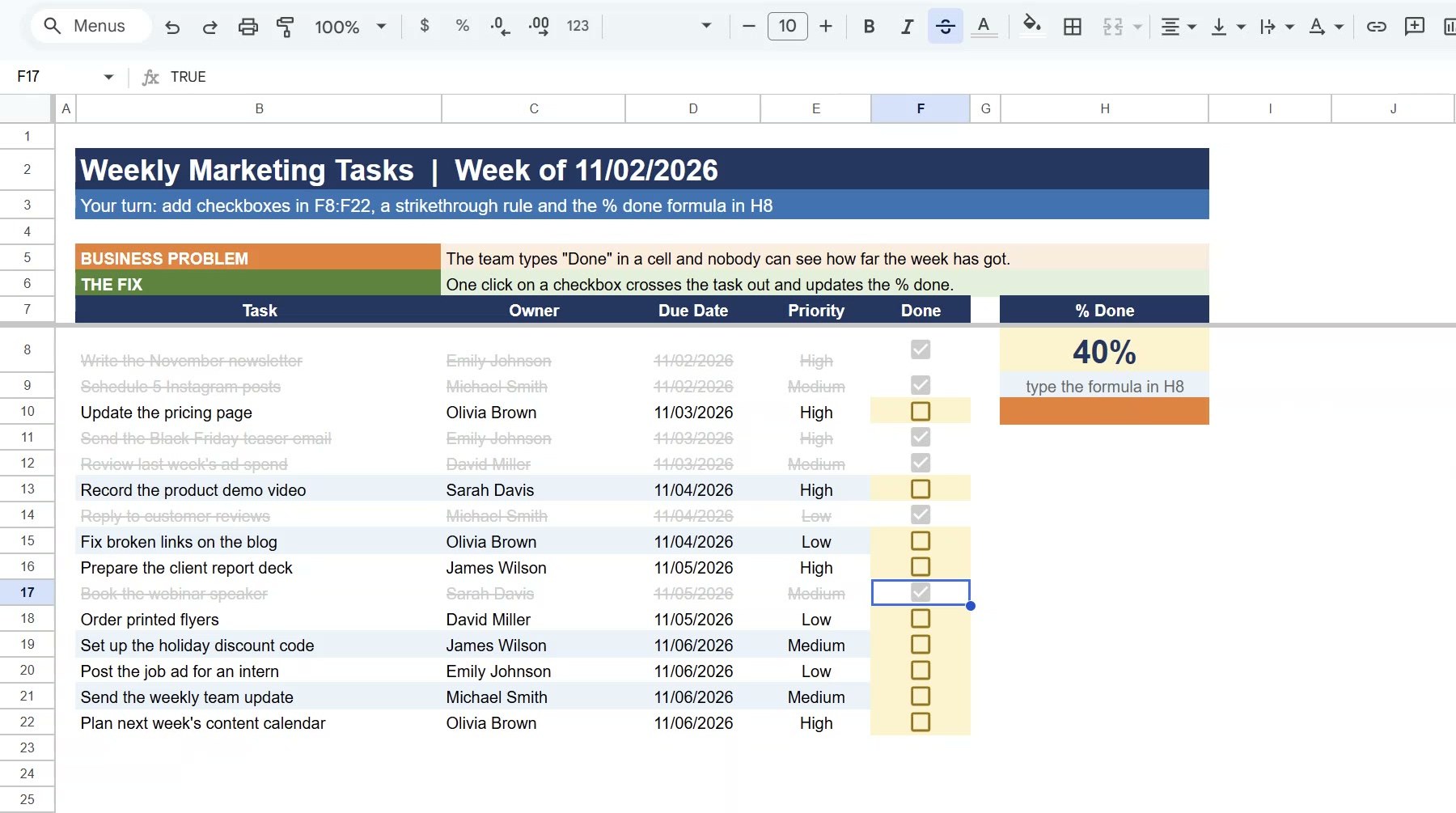The image size is (1456, 813).
Task: Click the Undo arrow icon
Action: (x=172, y=27)
